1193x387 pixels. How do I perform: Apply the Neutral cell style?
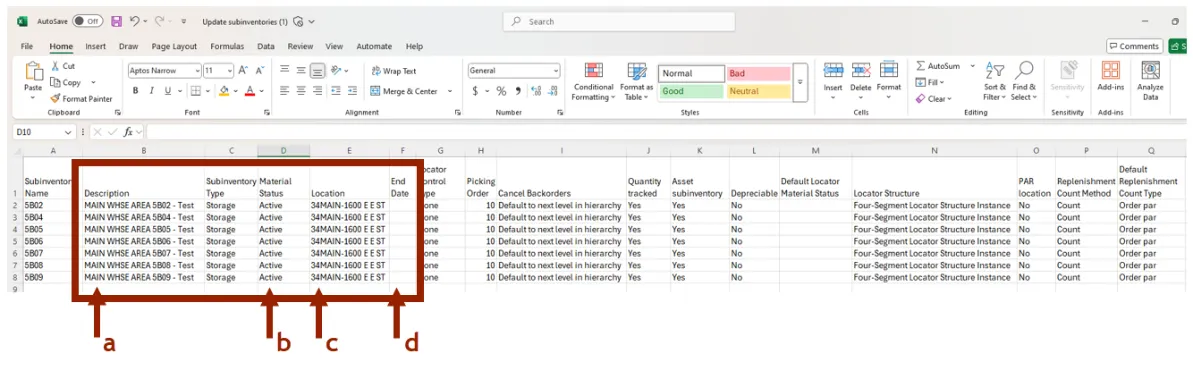[x=759, y=91]
